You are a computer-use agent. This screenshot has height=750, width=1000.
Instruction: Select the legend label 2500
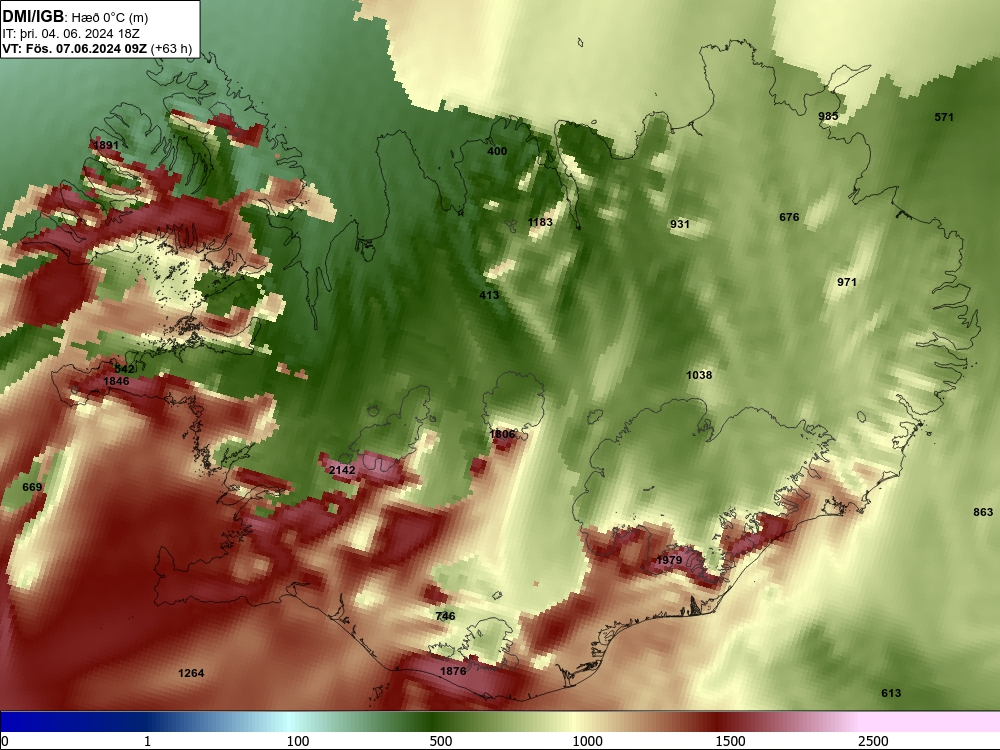[873, 741]
